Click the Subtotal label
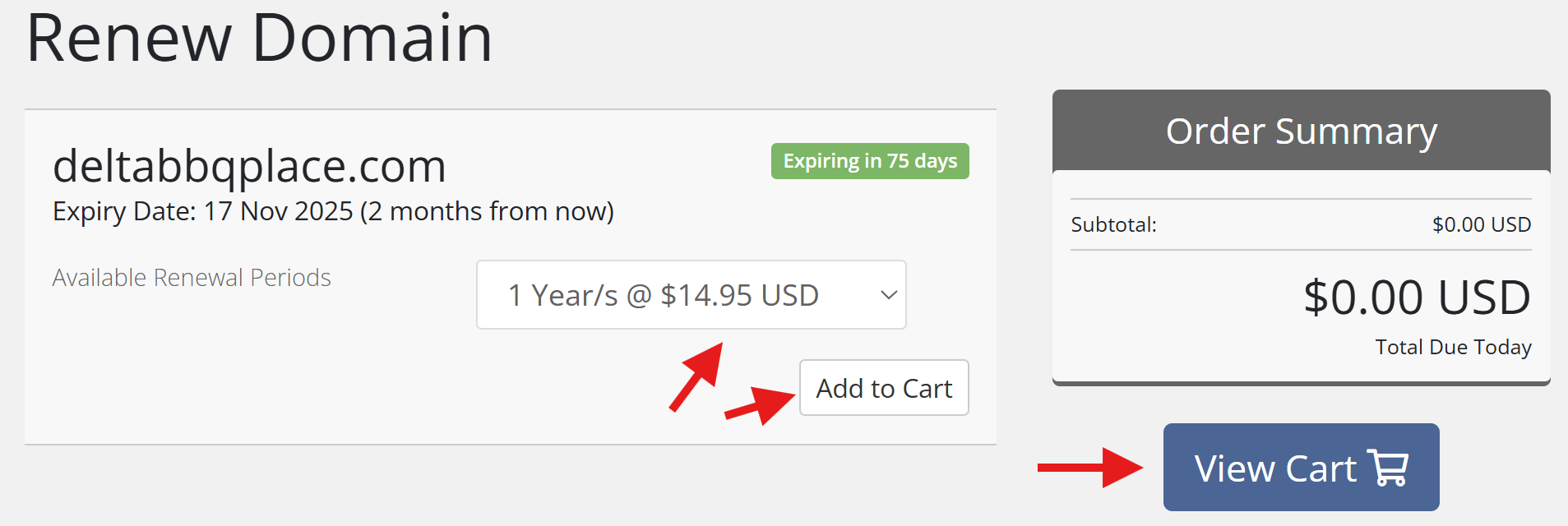Image resolution: width=1568 pixels, height=526 pixels. tap(1113, 225)
